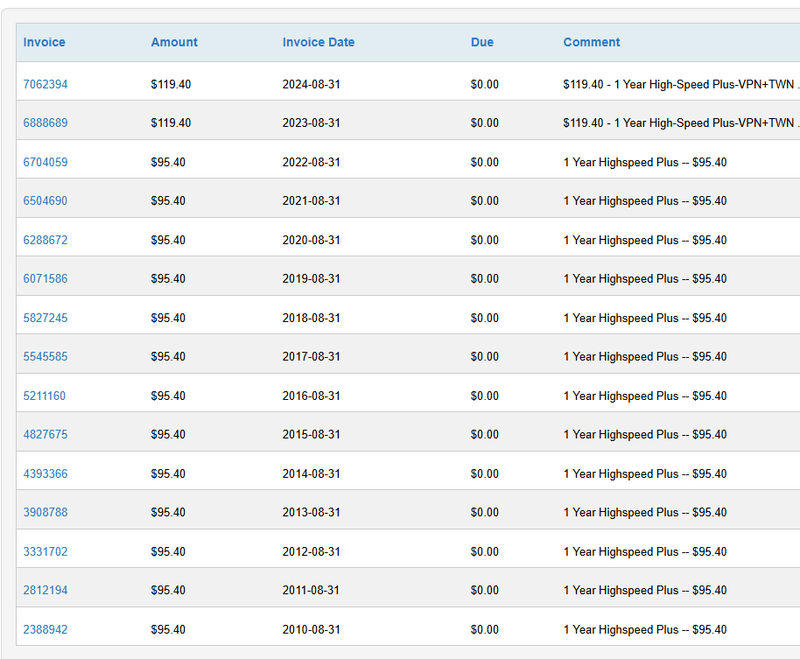Open invoice 4827675

45,435
